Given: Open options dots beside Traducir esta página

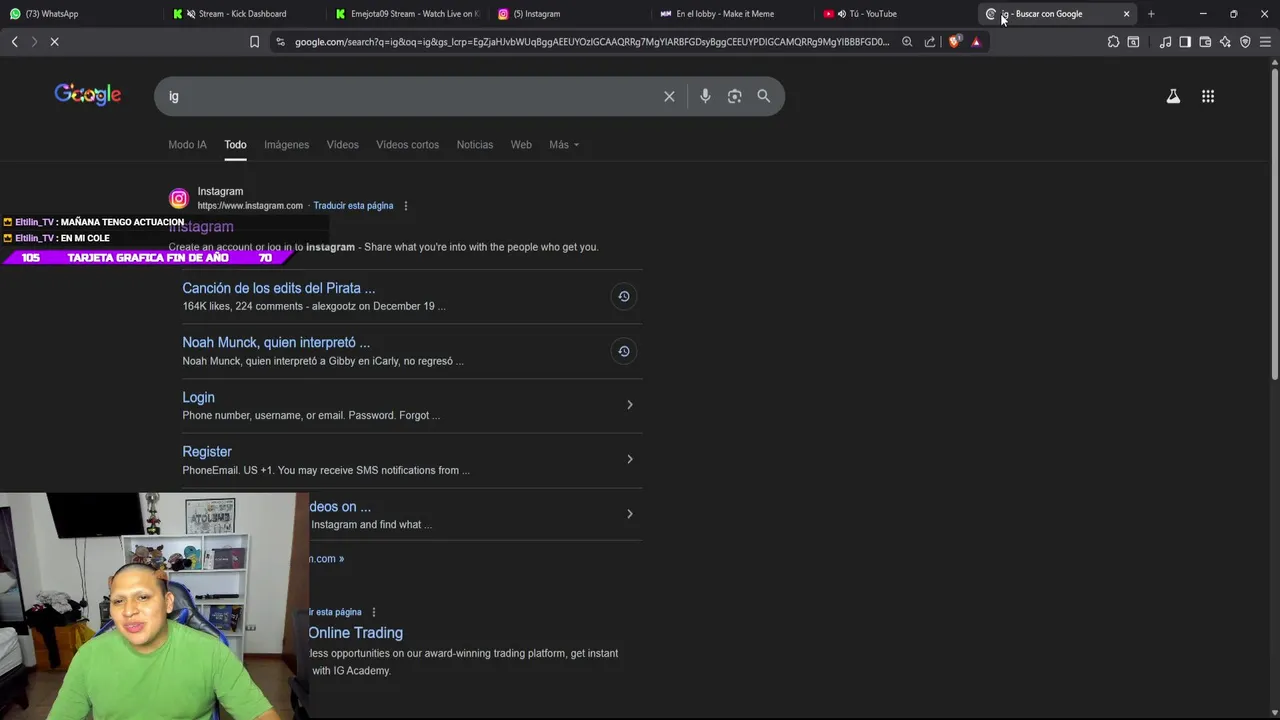Looking at the screenshot, I should pos(405,206).
